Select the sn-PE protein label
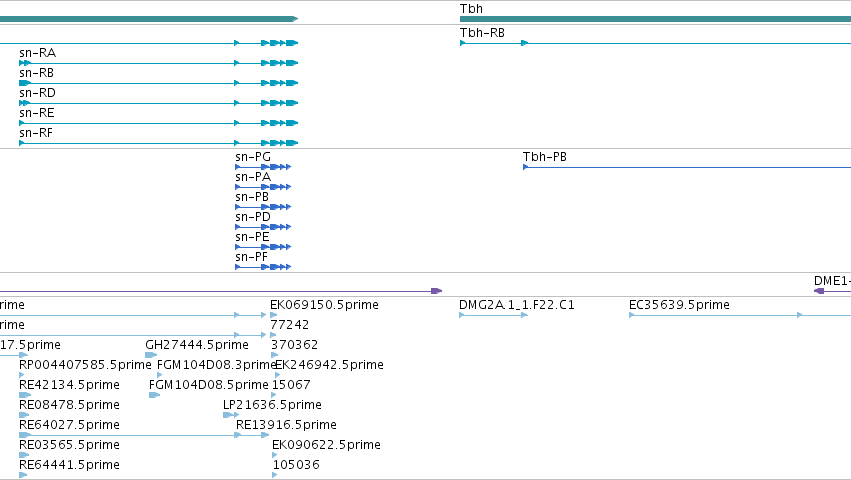 pos(252,237)
